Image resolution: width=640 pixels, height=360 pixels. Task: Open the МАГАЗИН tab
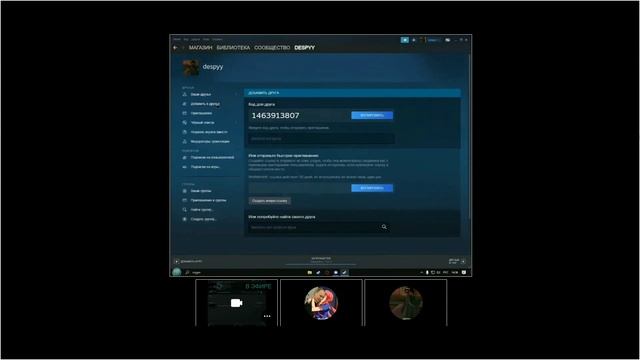coord(200,48)
